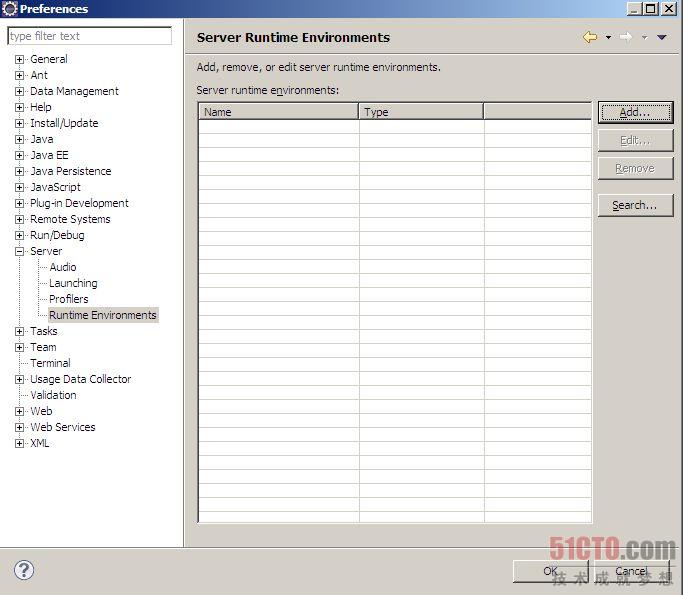Click the forward navigation arrow icon
Viewport: 683px width, 595px height.
click(x=626, y=37)
